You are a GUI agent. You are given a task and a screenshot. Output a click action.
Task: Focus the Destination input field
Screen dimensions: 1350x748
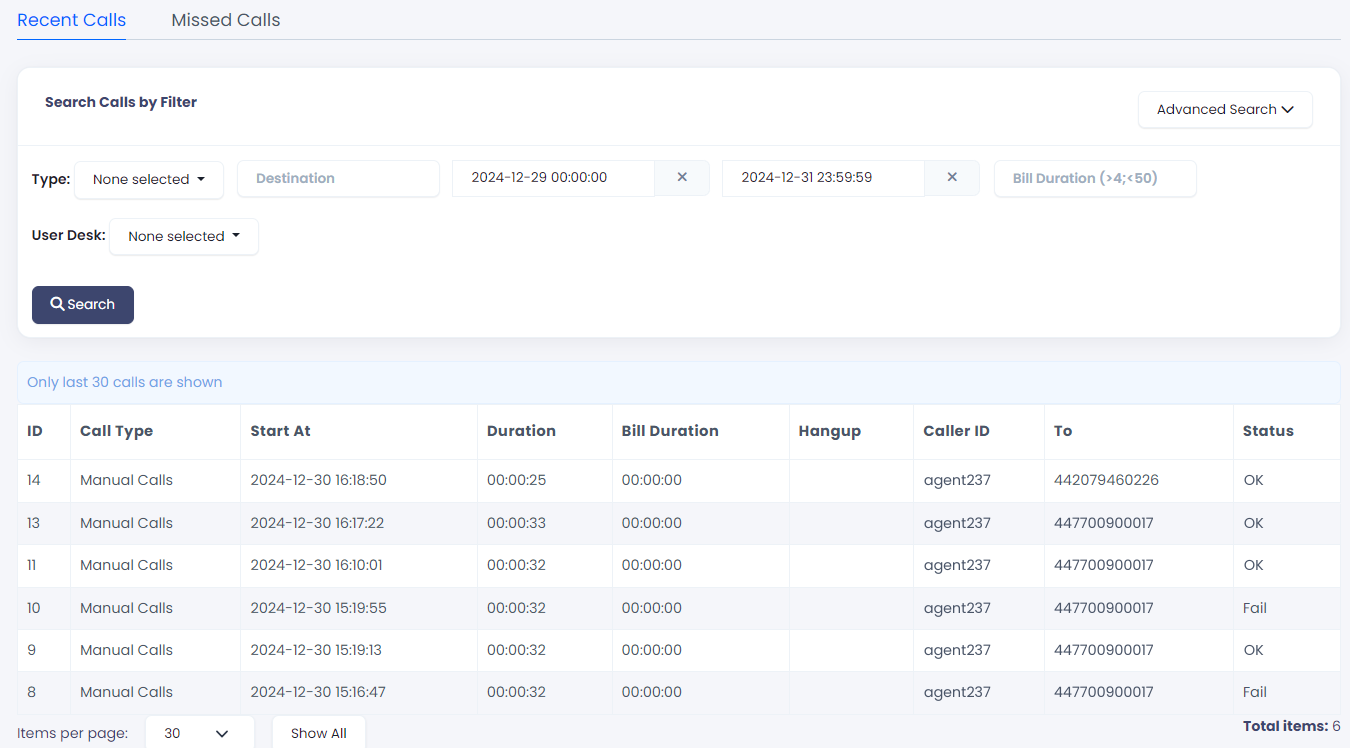(x=338, y=178)
